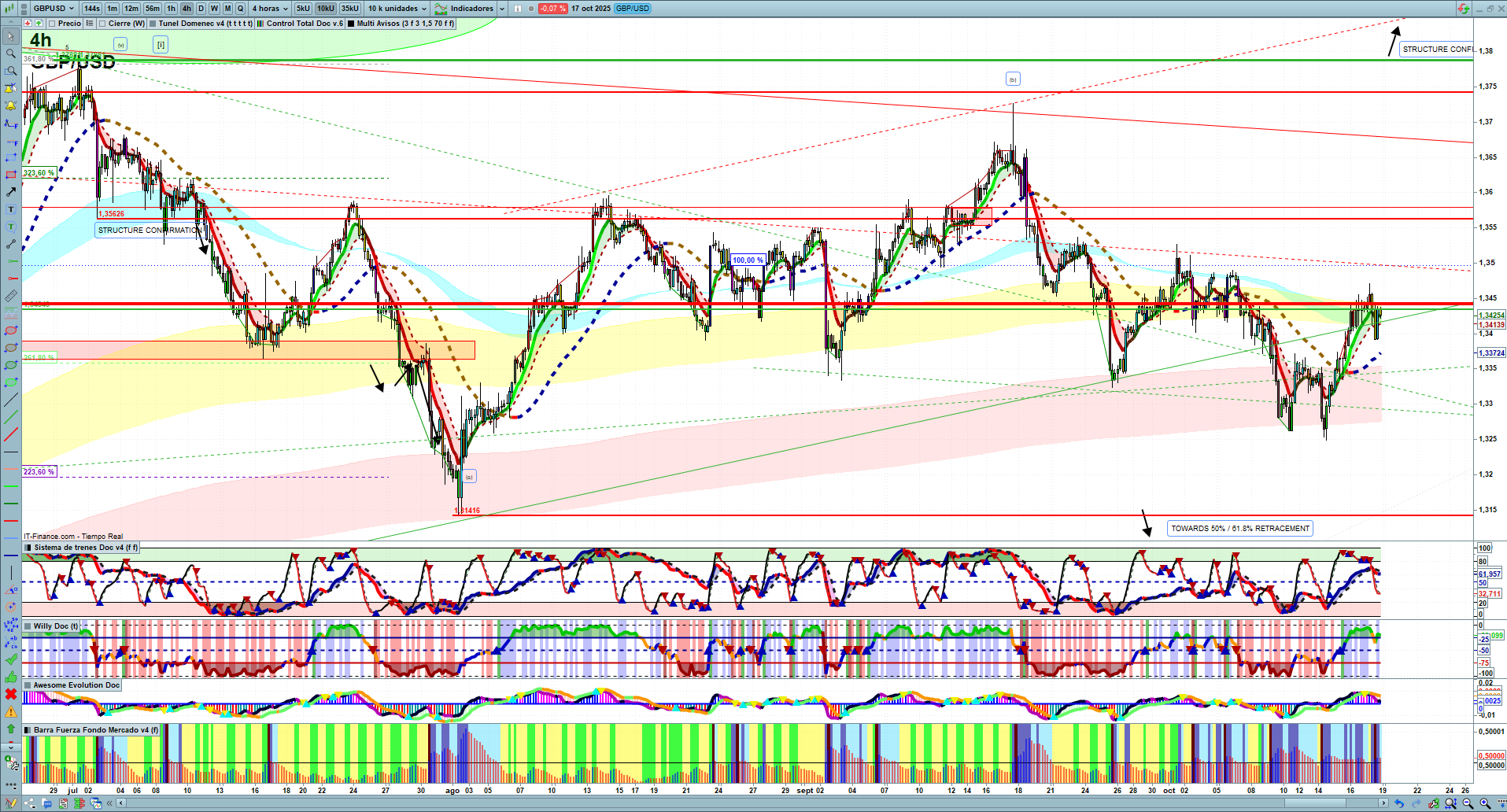The height and width of the screenshot is (812, 1507).
Task: Toggle the Cierre (W) checkbox
Action: (x=102, y=24)
